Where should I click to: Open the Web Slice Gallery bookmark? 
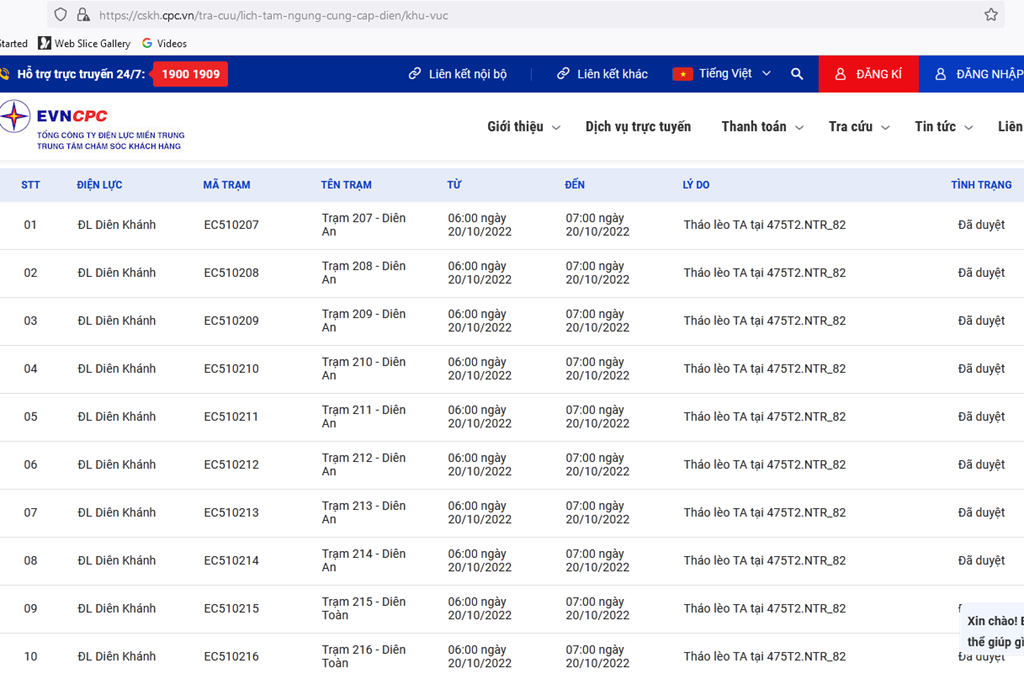(x=84, y=43)
